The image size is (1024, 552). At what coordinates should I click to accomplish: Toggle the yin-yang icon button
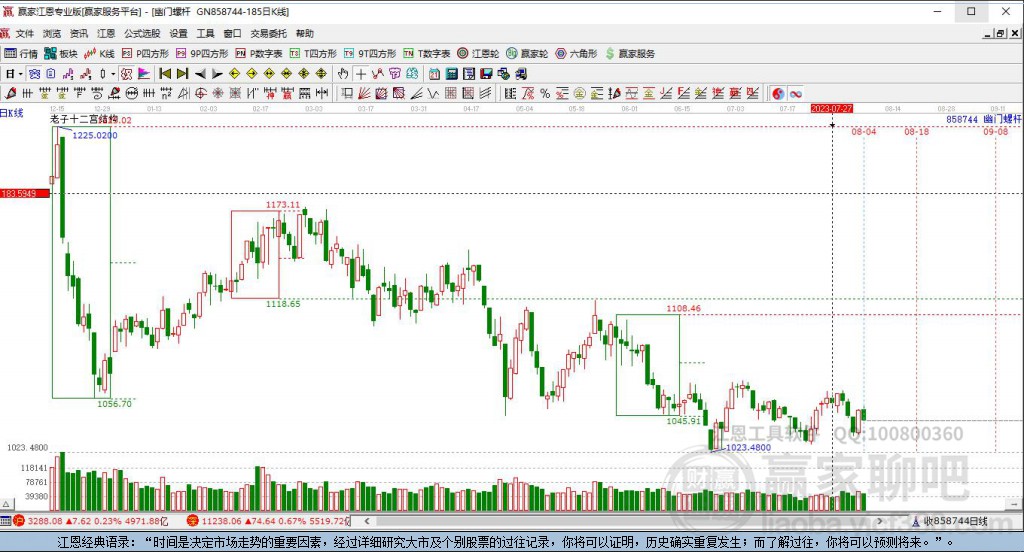pyautogui.click(x=778, y=93)
